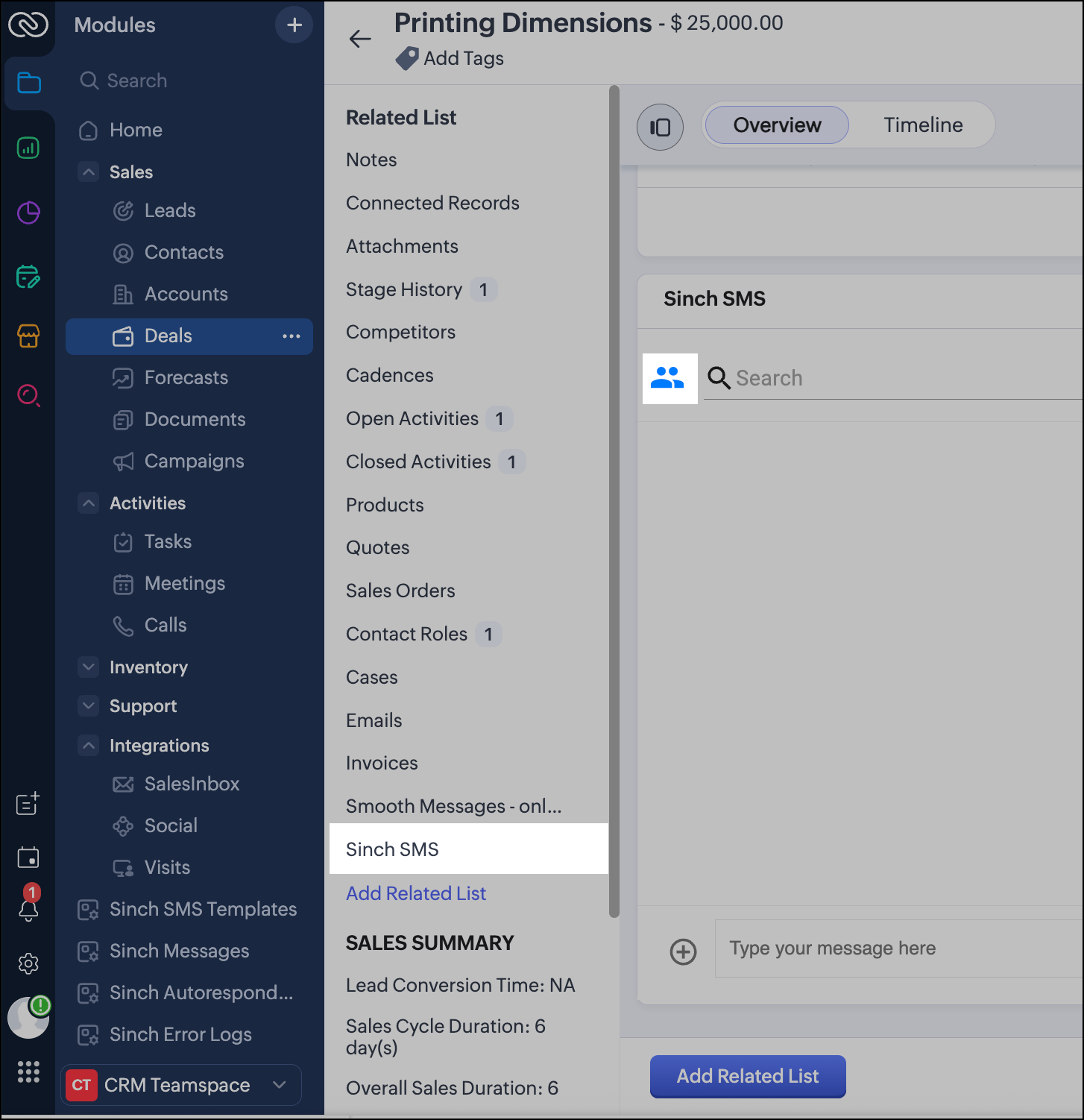Open the Zoho CRM logo home
Viewport: 1084px width, 1120px height.
tap(28, 25)
